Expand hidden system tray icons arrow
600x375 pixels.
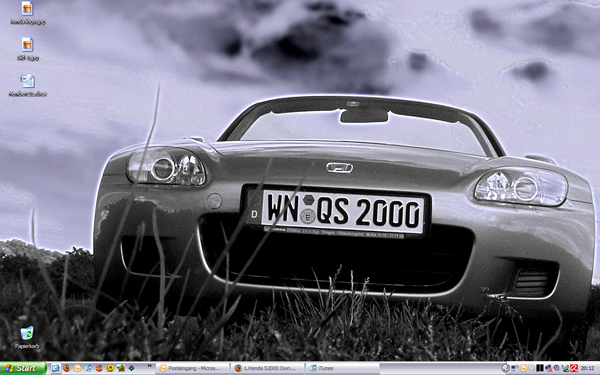pyautogui.click(x=505, y=368)
